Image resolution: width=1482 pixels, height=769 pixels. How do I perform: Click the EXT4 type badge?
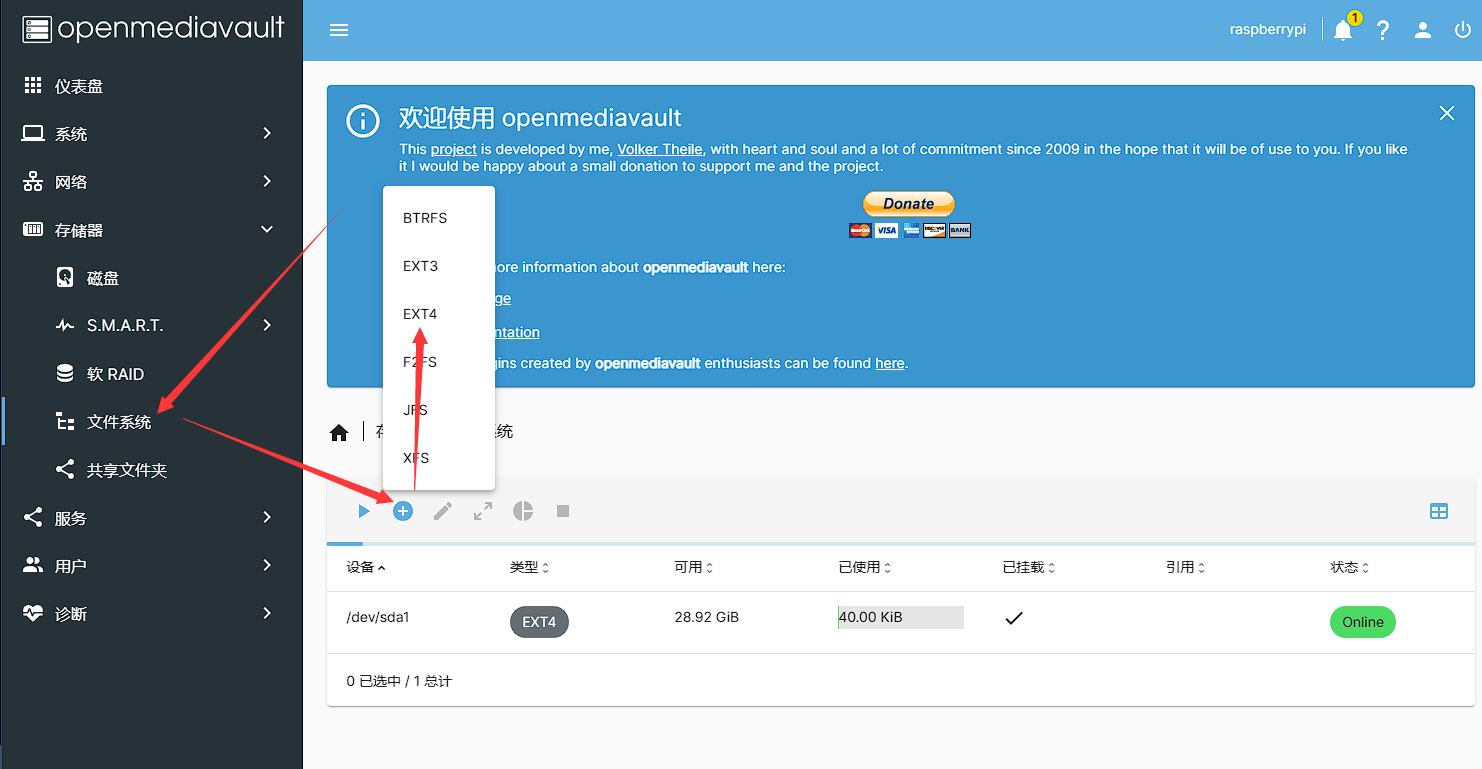click(539, 622)
